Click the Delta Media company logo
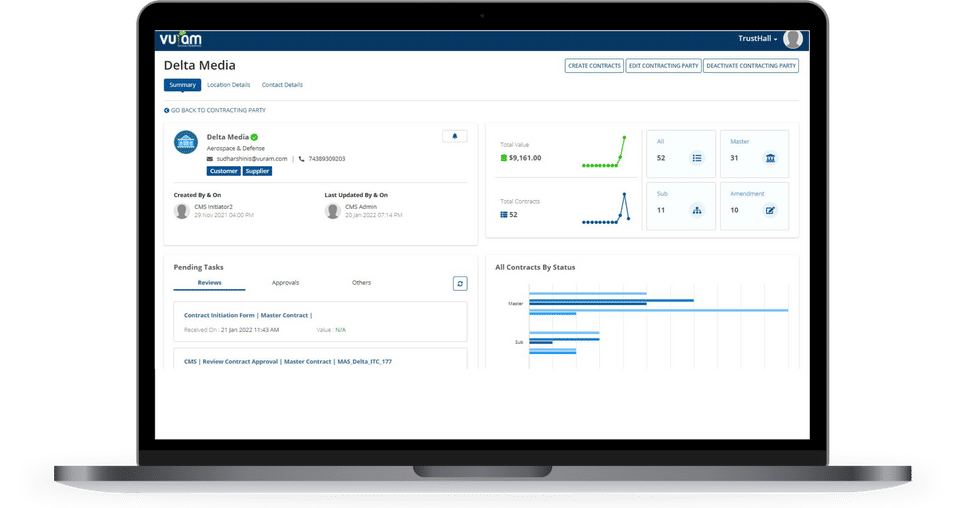Viewport: 960px width, 508px height. point(186,142)
